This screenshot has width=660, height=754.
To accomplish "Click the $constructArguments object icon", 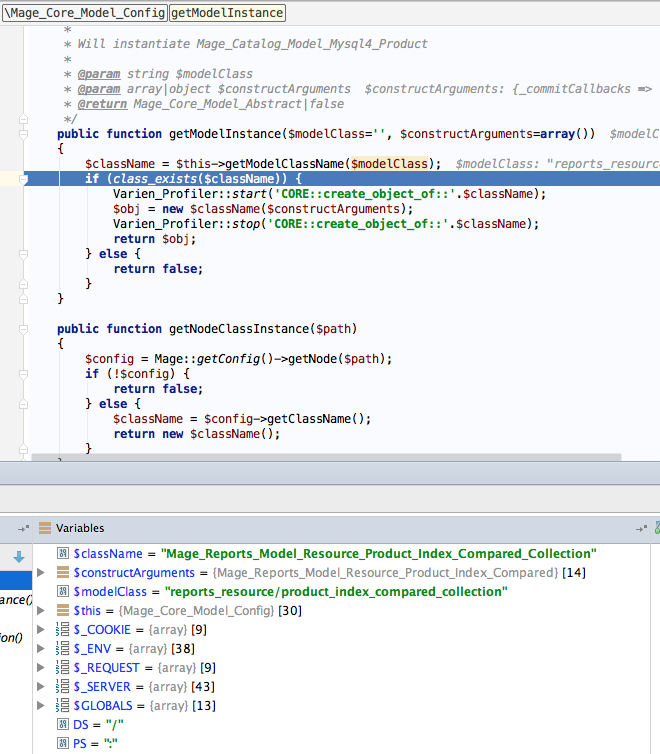I will (62, 572).
